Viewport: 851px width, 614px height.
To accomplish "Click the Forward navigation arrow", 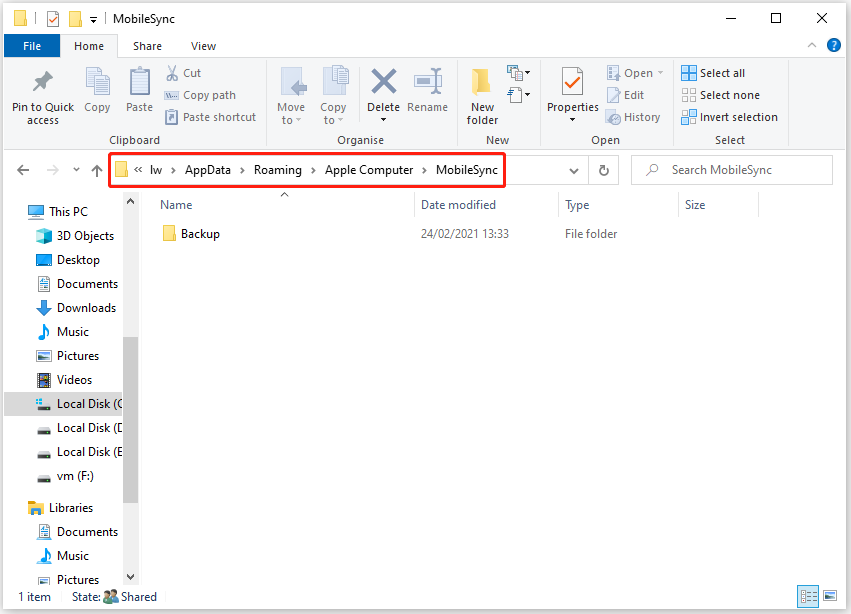I will [53, 170].
